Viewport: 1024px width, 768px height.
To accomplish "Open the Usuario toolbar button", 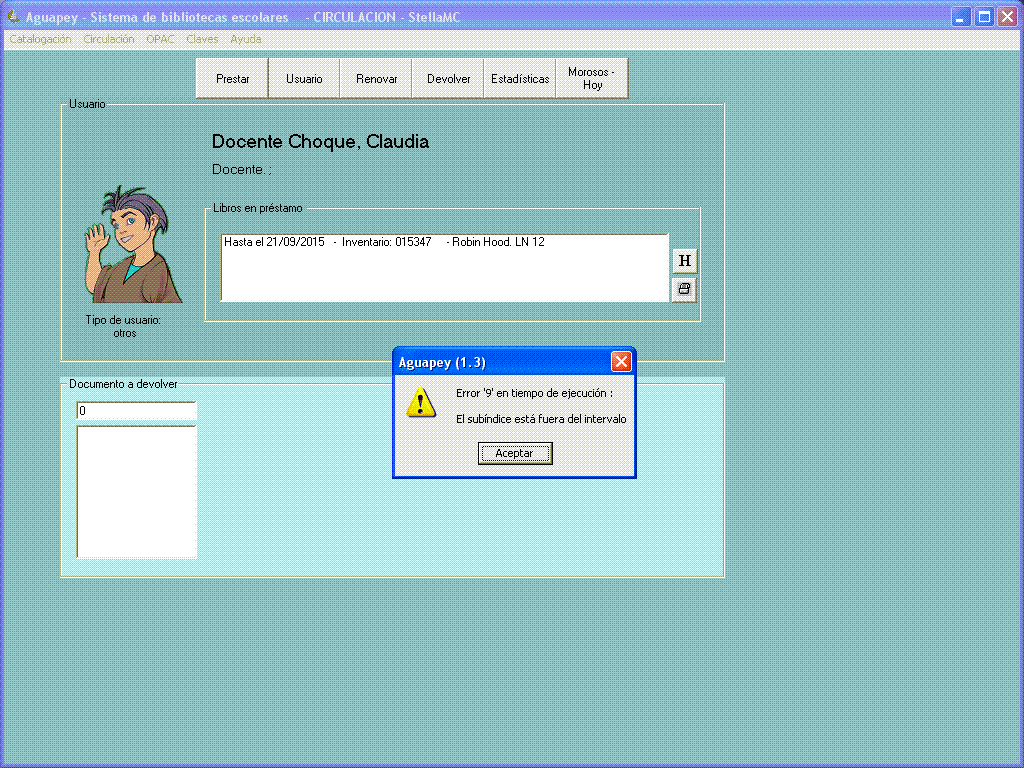I will [x=304, y=79].
